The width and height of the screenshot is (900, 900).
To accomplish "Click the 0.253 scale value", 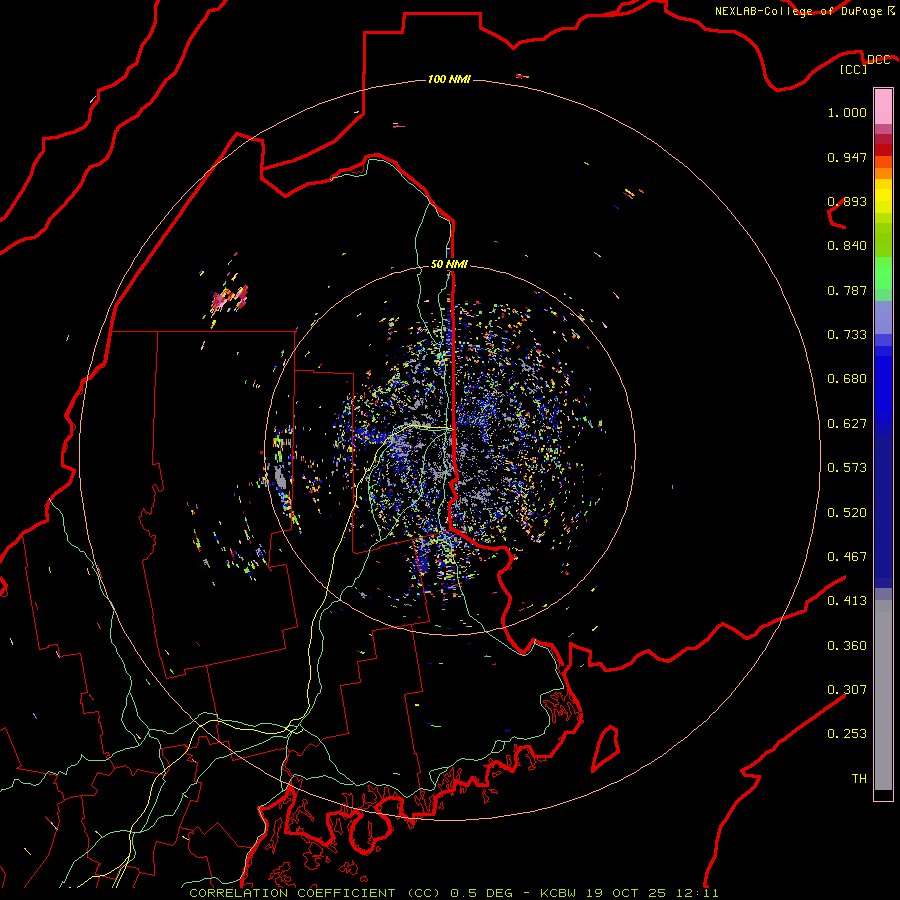I will coord(847,734).
